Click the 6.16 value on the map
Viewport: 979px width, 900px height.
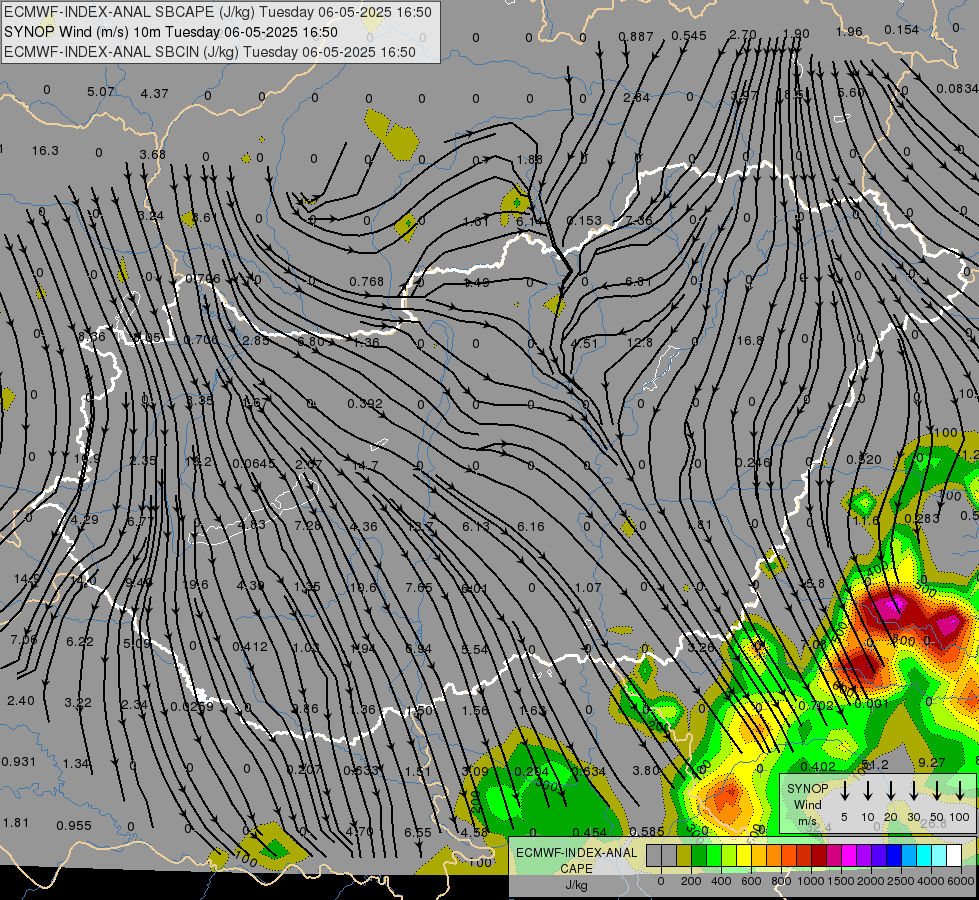tap(531, 527)
